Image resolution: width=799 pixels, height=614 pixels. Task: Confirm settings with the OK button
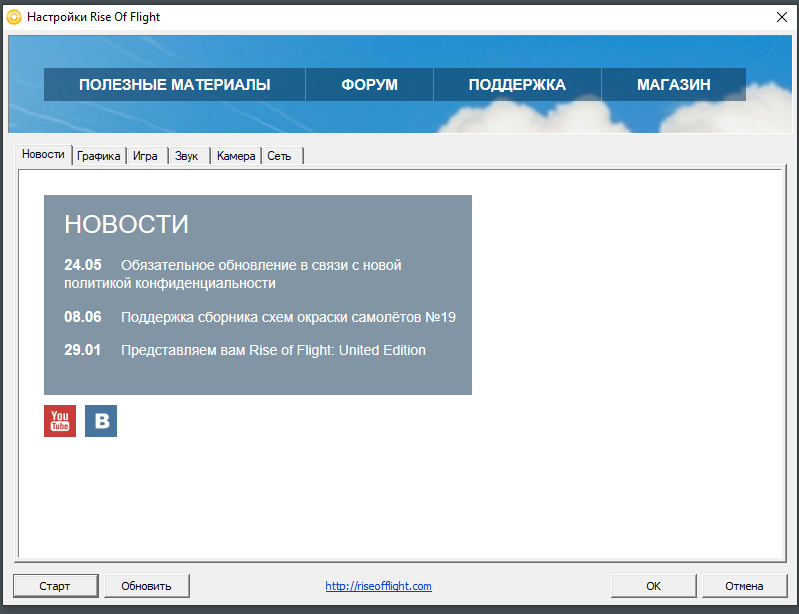653,586
